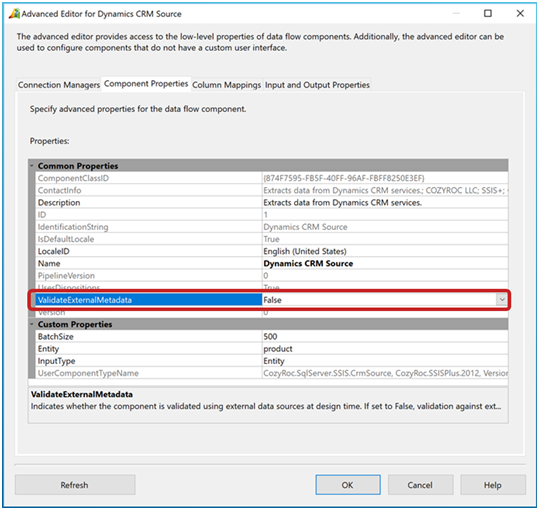Select the InputType property label
539x510 pixels.
(x=56, y=361)
